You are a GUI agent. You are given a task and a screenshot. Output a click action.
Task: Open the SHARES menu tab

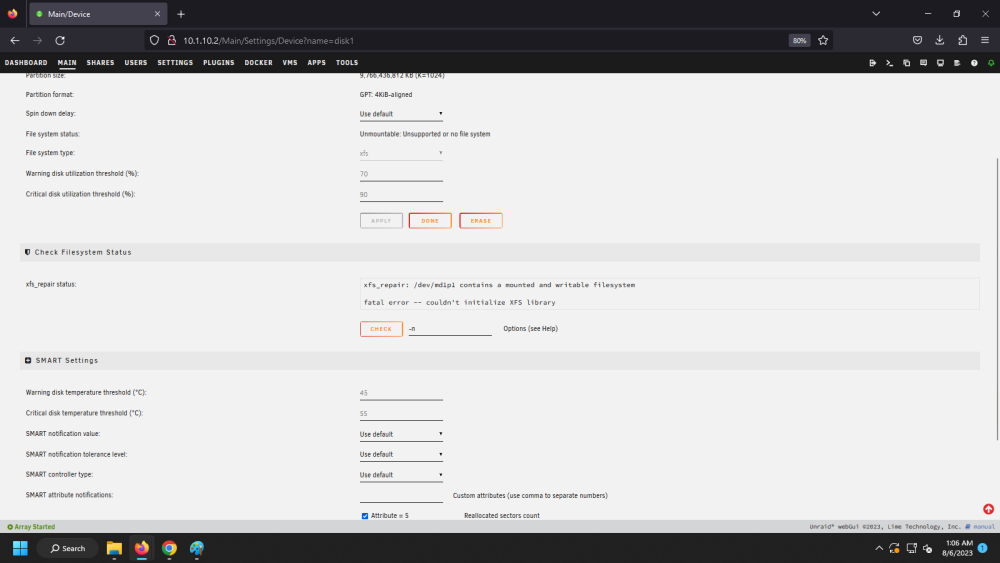100,62
